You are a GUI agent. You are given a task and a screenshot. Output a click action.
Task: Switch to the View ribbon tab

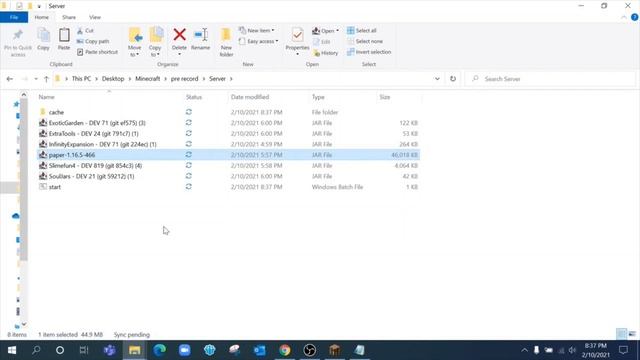(95, 17)
